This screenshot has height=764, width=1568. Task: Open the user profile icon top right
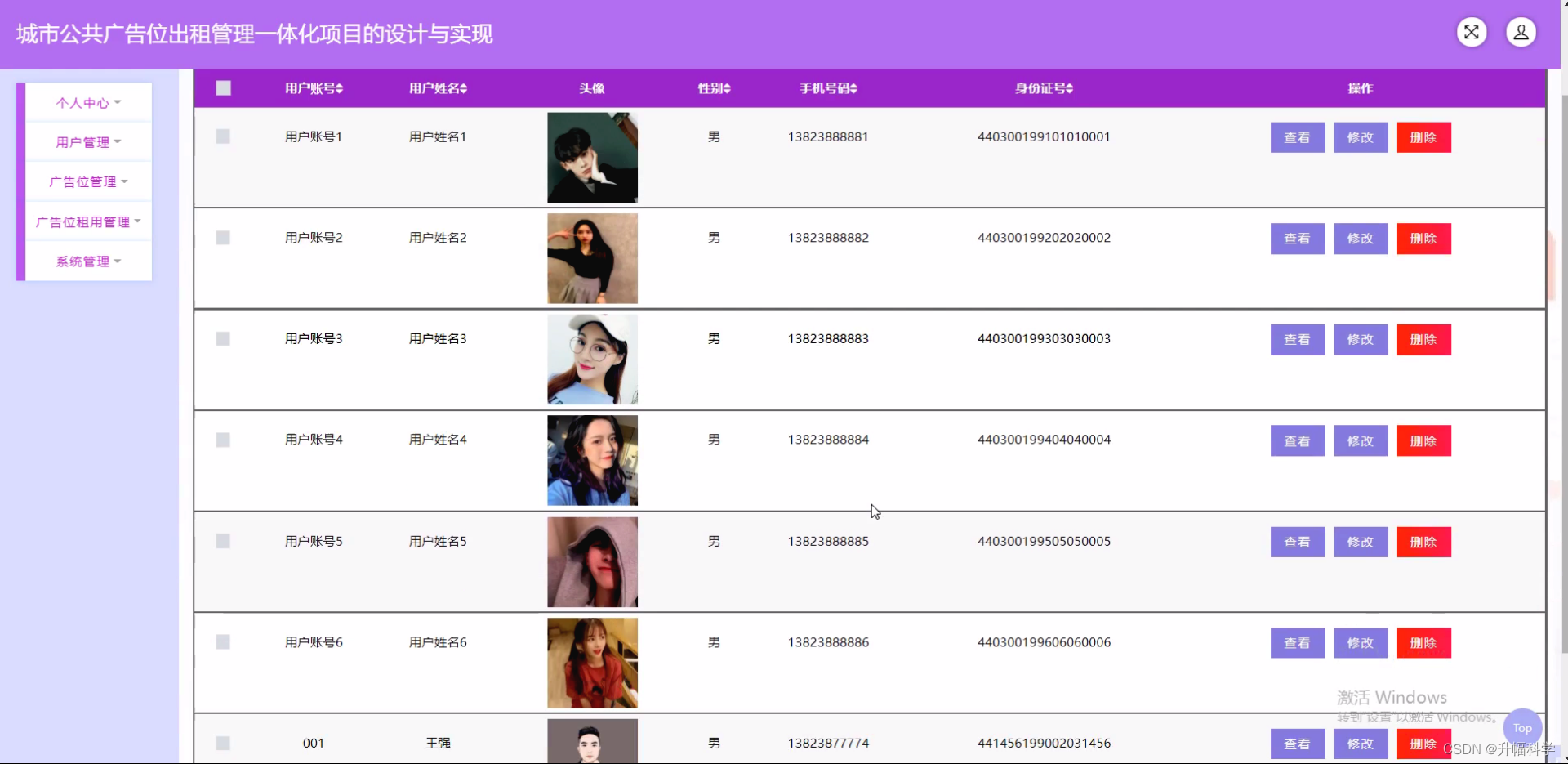[1520, 33]
